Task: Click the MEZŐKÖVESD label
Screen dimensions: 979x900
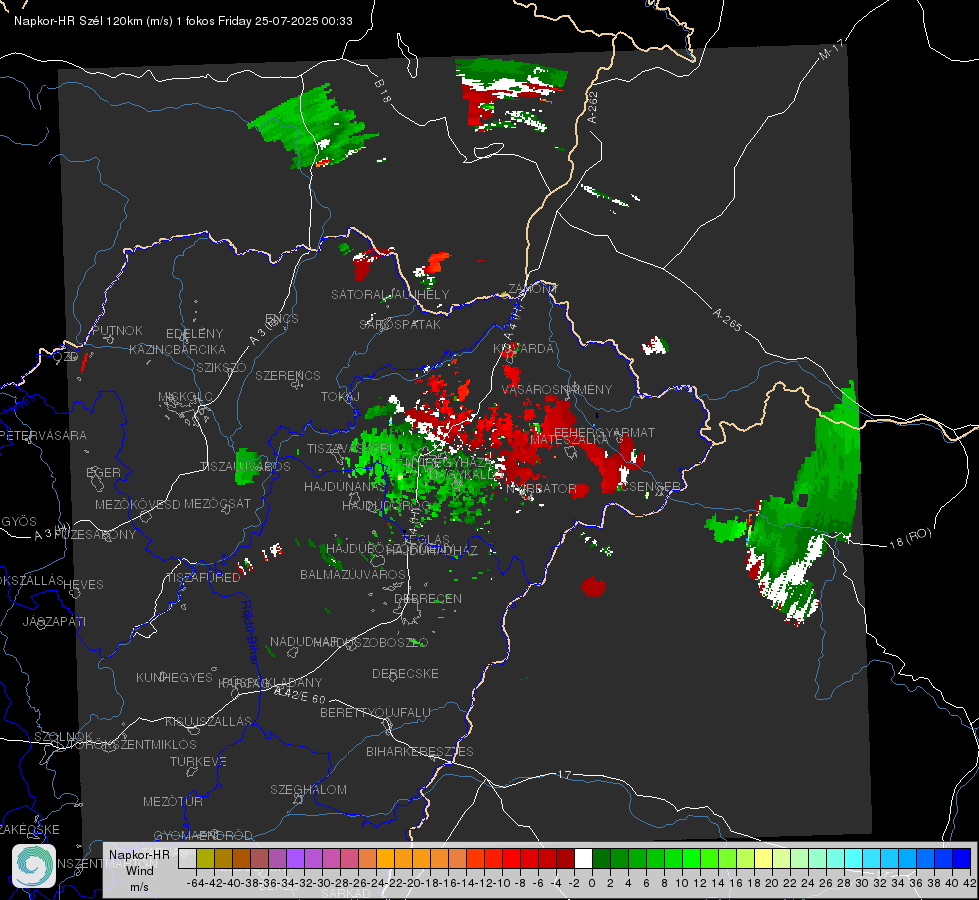Action: coord(137,504)
